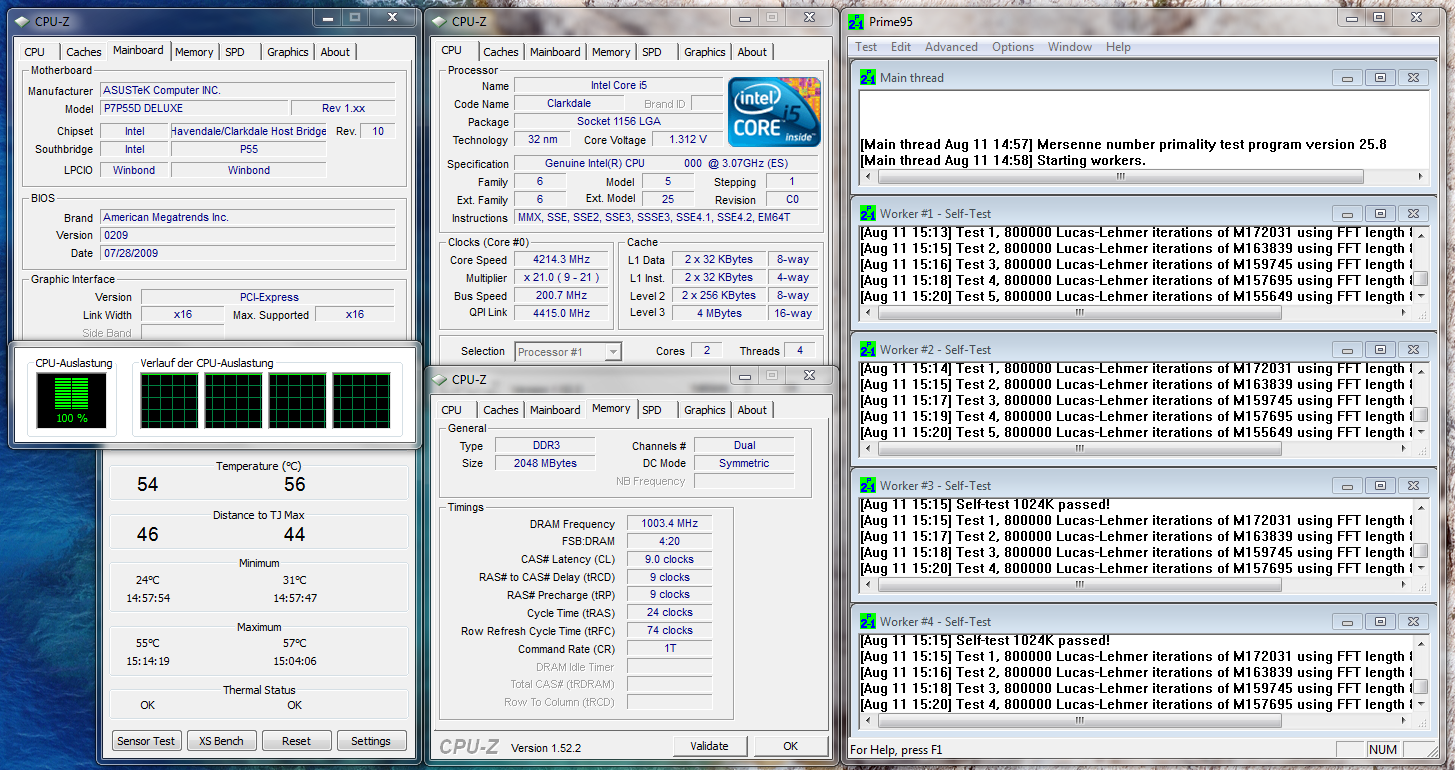Click the Worker #3 Self-Test window icon
Screen dimensions: 1455x770
[868, 486]
